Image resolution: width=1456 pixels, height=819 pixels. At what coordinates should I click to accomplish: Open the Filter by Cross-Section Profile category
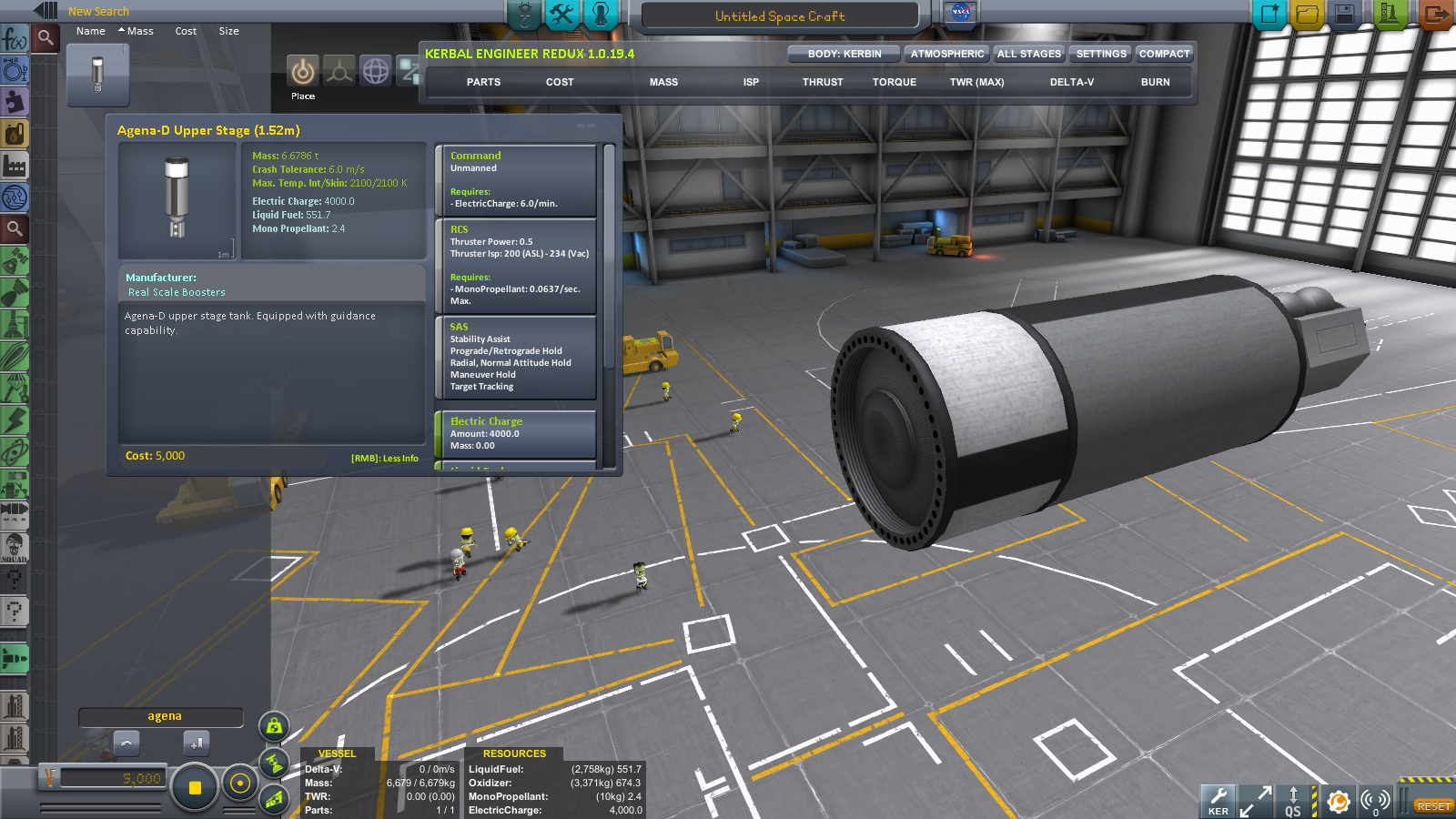(15, 70)
